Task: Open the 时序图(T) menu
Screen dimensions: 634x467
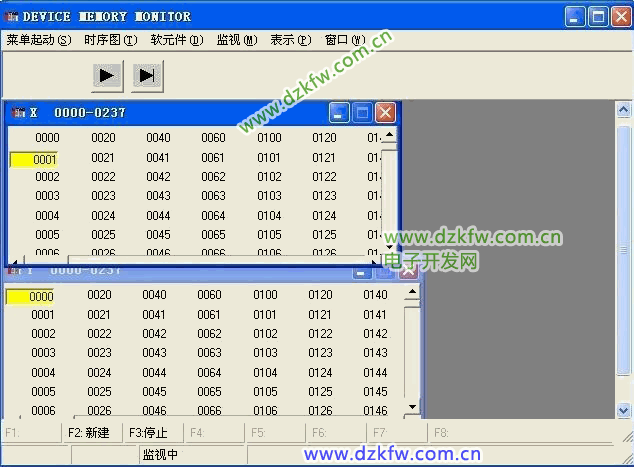Action: (111, 40)
